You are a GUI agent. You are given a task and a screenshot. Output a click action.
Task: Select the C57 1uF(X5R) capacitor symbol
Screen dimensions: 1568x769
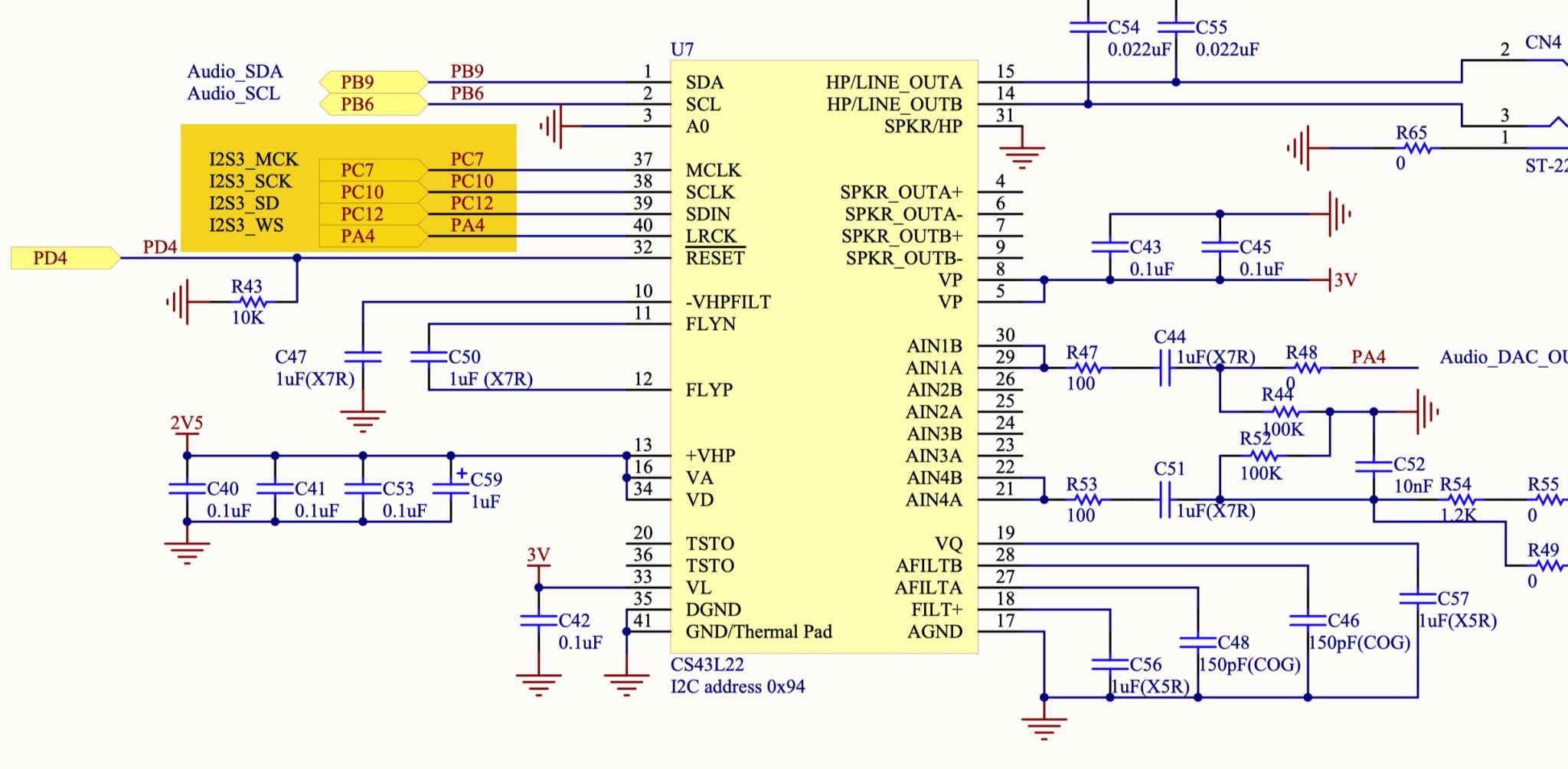[x=1418, y=599]
